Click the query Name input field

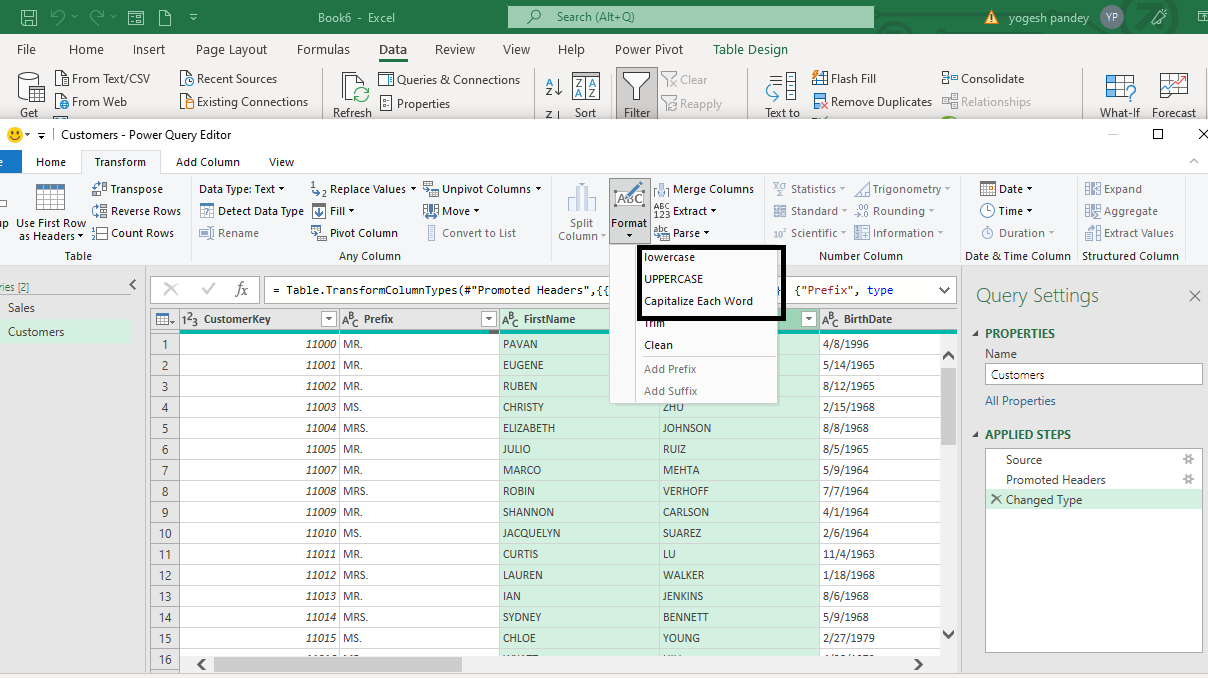[1093, 374]
